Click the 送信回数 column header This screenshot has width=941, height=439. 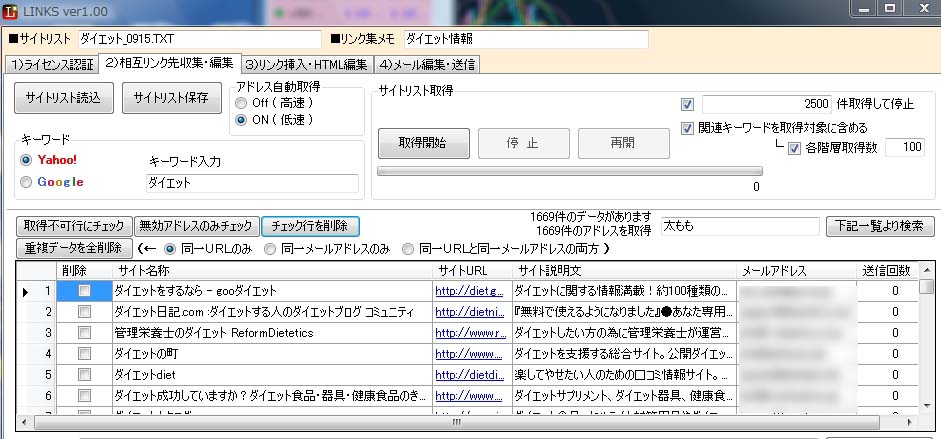tap(888, 271)
